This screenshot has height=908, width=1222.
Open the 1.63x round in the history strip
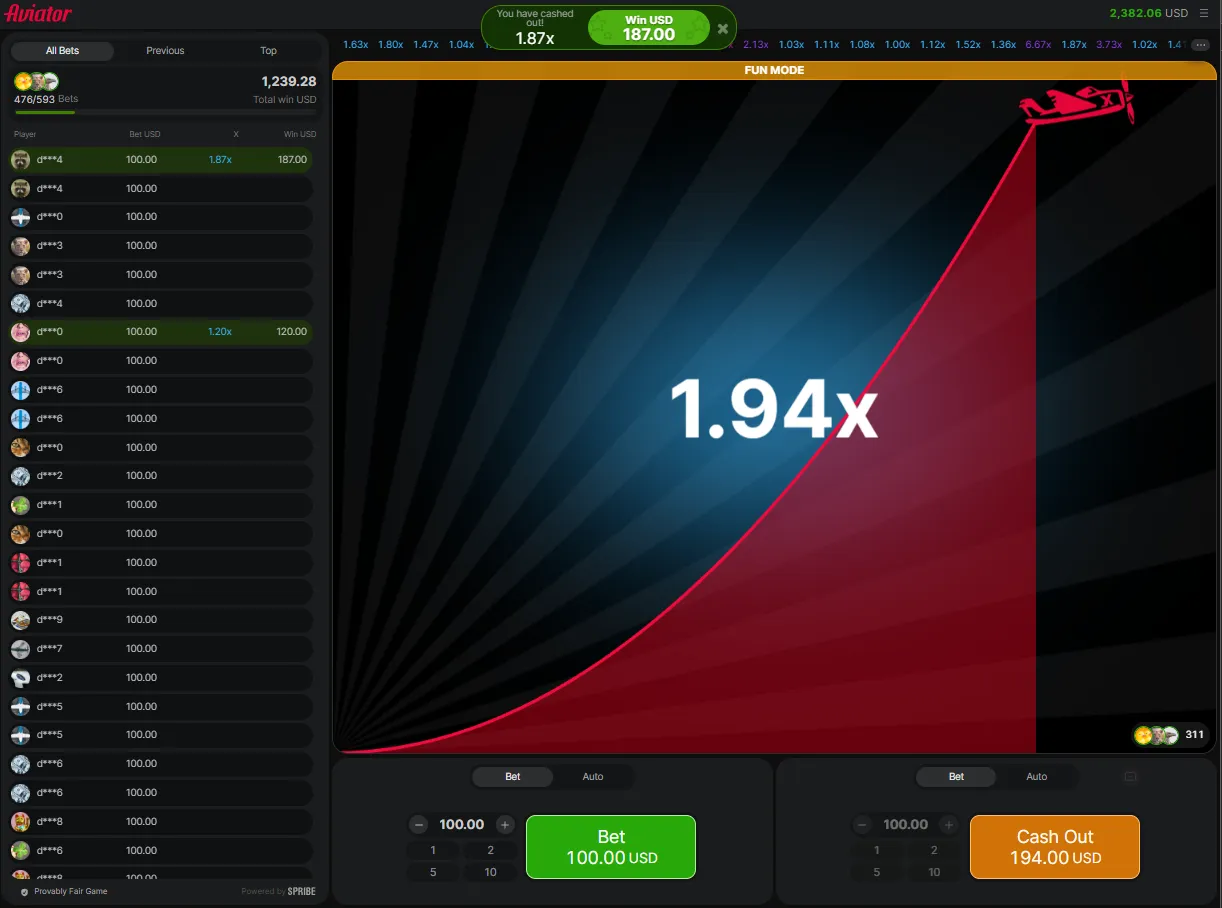356,45
